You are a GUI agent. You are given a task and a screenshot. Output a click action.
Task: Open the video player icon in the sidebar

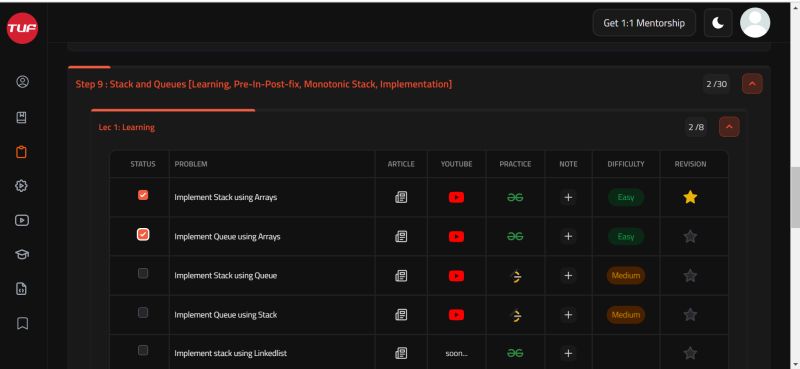click(22, 220)
